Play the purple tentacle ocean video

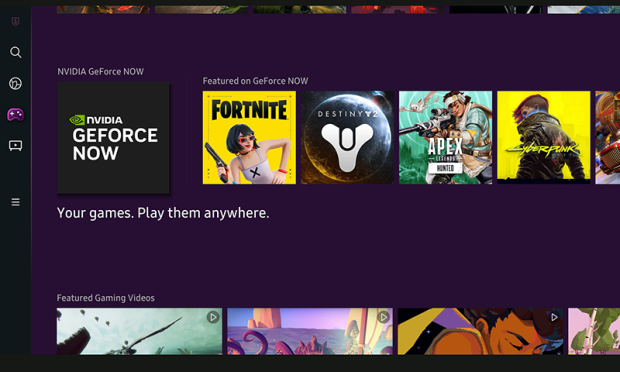(x=310, y=331)
